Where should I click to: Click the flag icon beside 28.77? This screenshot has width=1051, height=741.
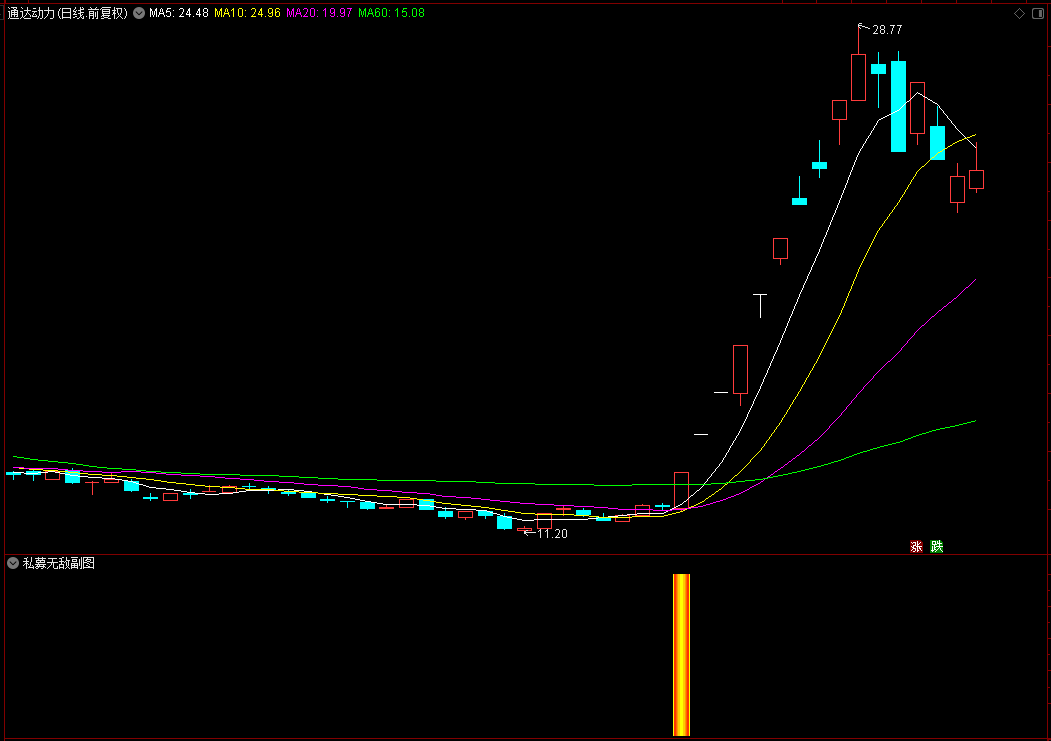tap(862, 25)
